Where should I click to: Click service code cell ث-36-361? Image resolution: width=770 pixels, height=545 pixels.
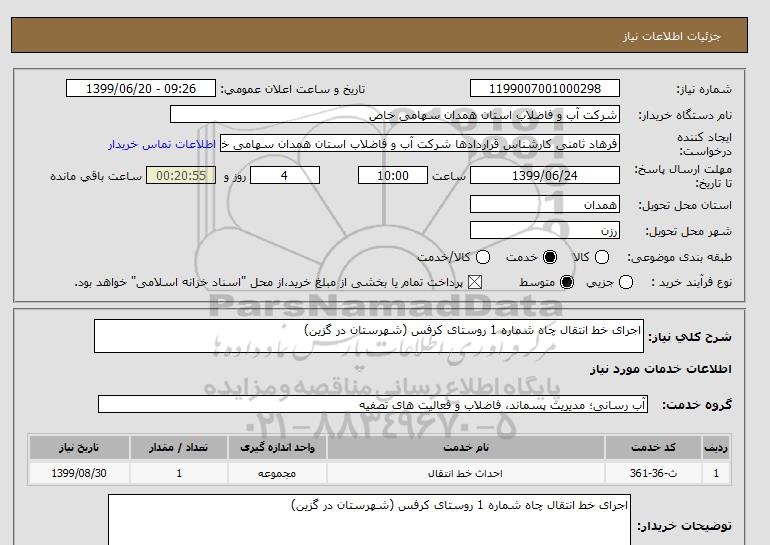[x=653, y=473]
